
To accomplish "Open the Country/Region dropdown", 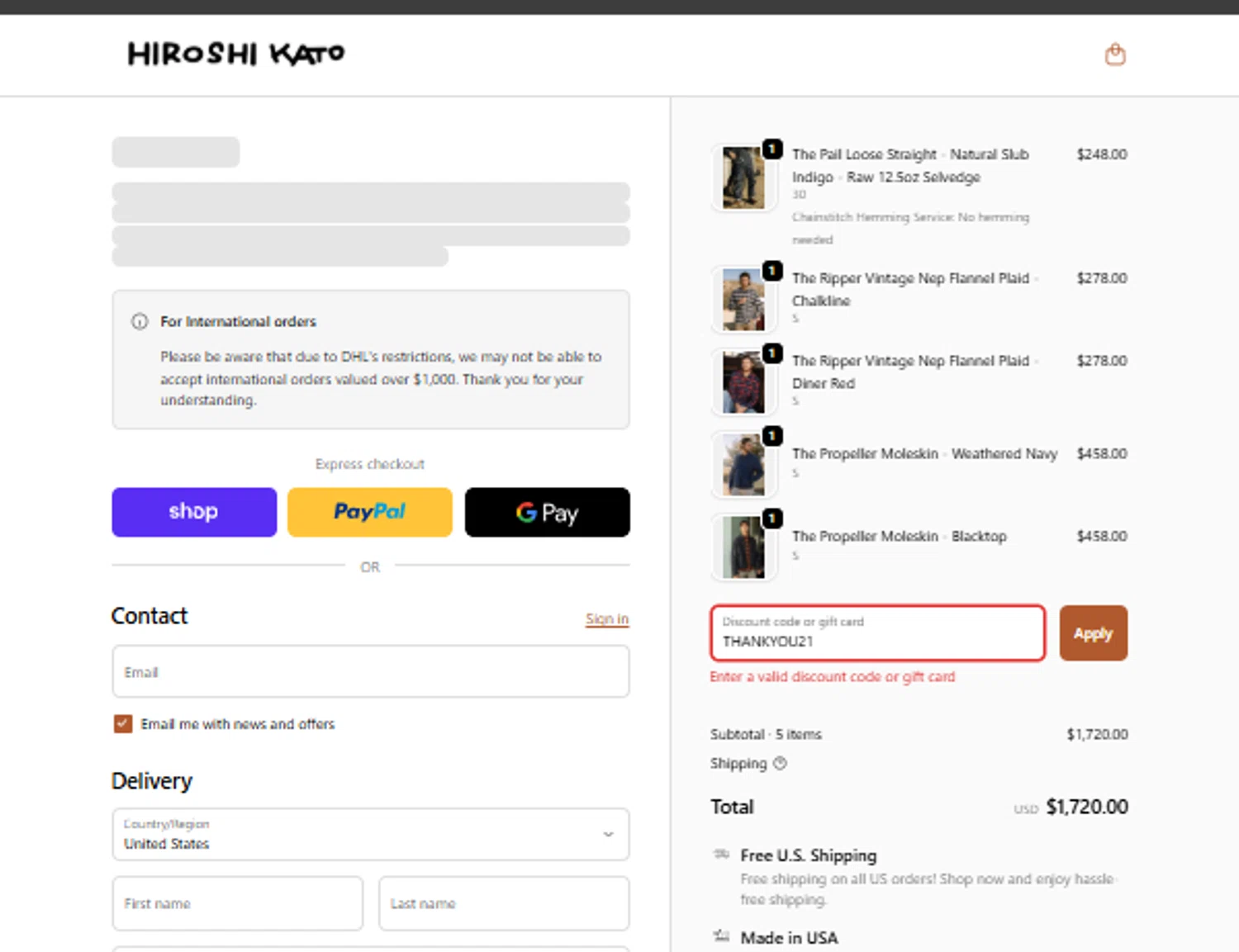I will 370,834.
